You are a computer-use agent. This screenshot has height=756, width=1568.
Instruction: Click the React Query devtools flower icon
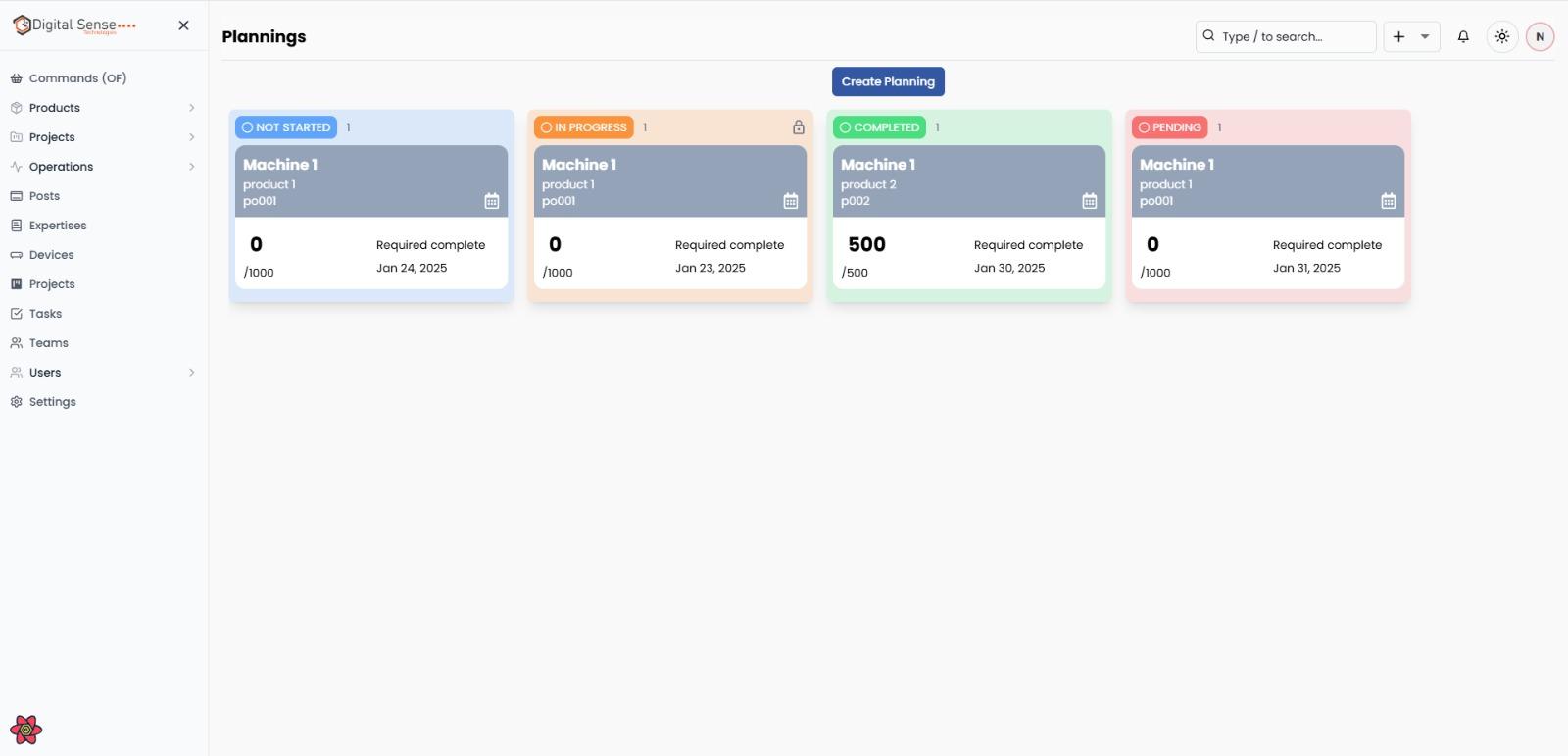click(26, 730)
